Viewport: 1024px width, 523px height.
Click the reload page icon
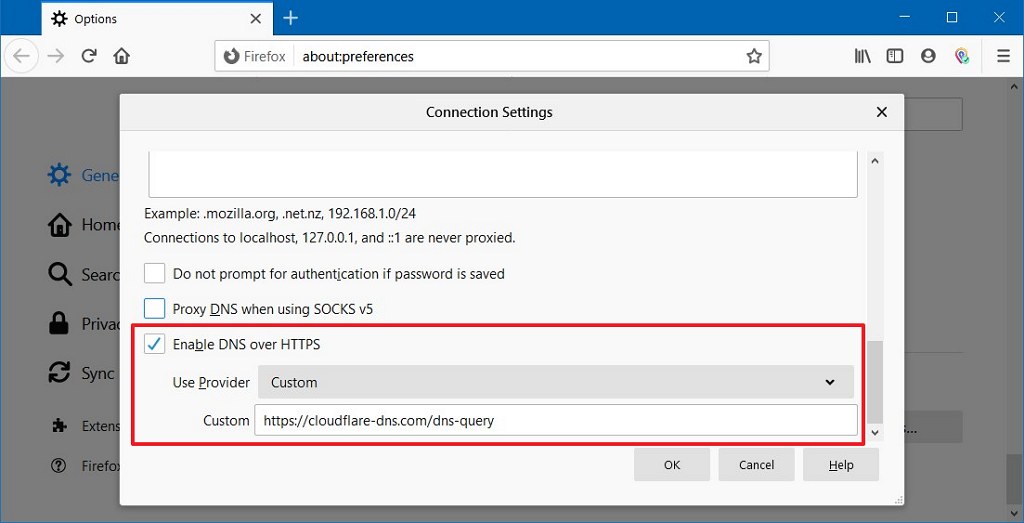point(89,56)
